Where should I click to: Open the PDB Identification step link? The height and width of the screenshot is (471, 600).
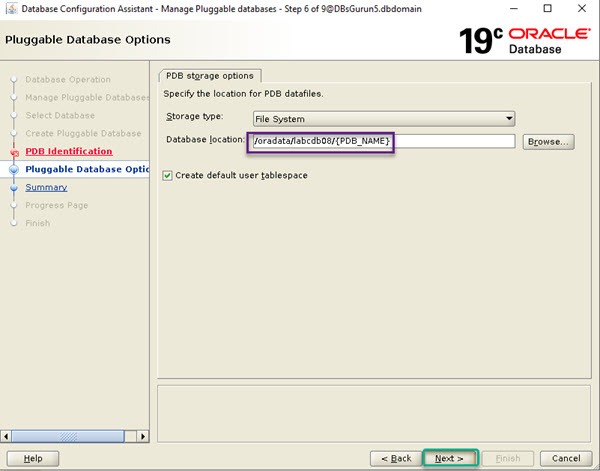tap(69, 151)
